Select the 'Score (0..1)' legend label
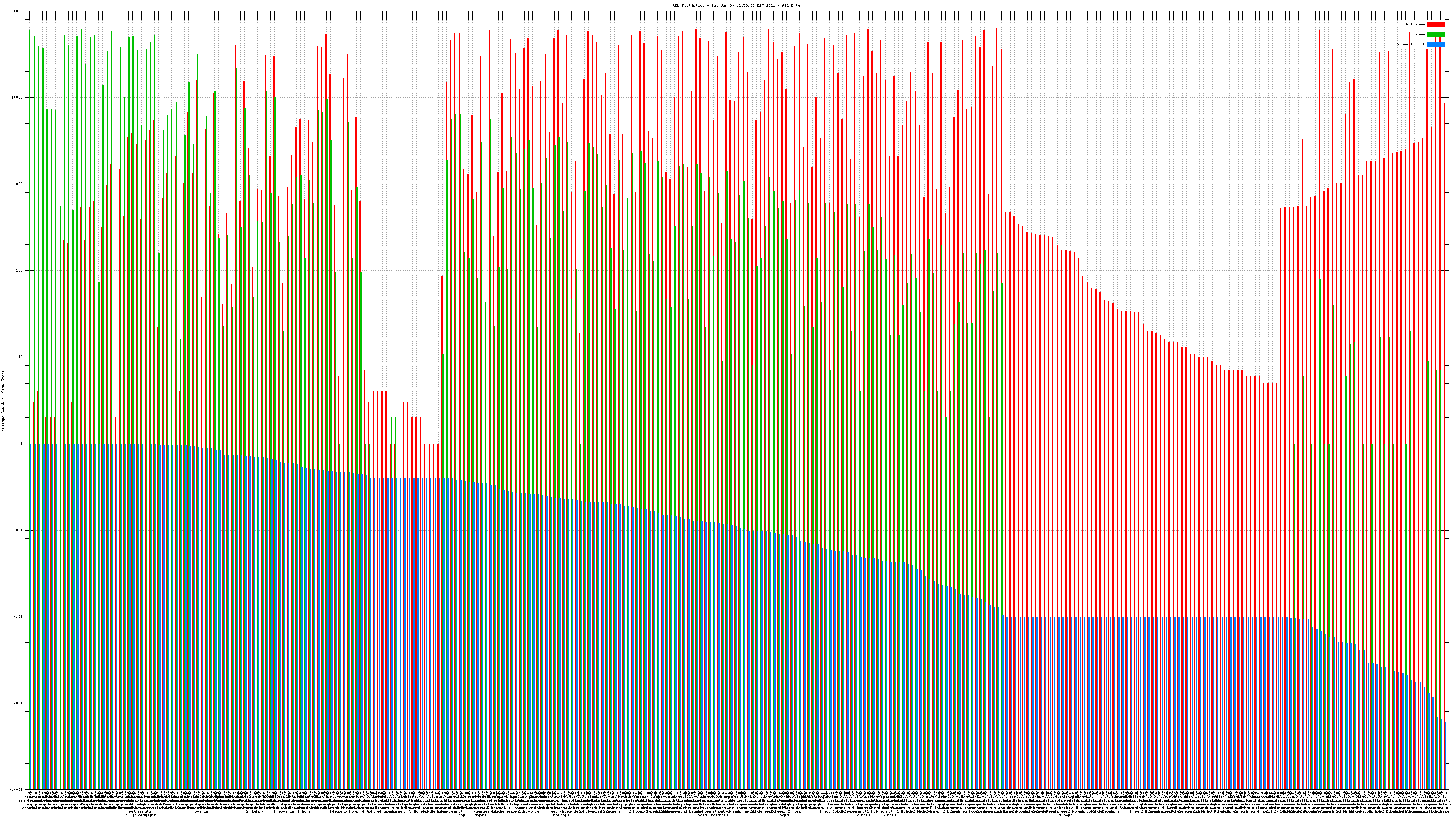The width and height of the screenshot is (1456, 819). (x=1410, y=44)
